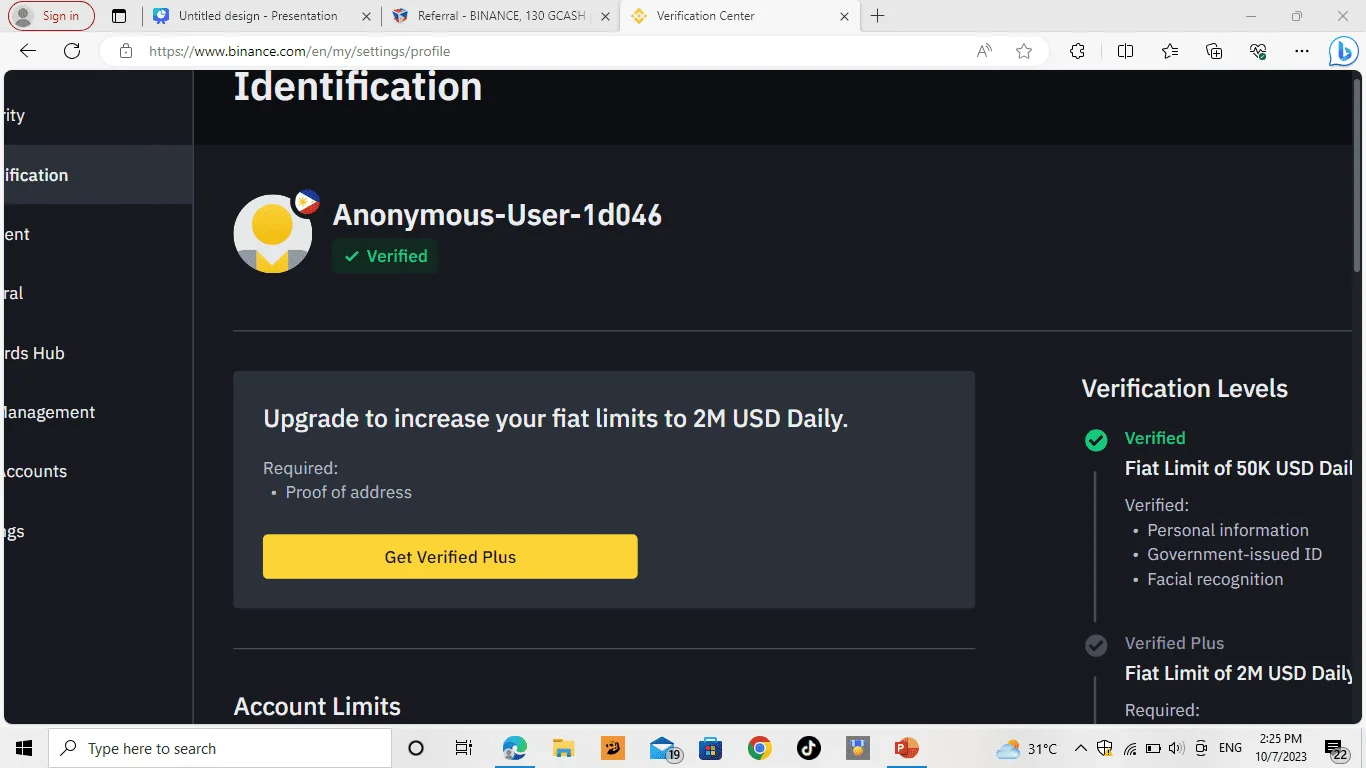This screenshot has width=1366, height=768.
Task: Click the grey Verified Plus level checkmark
Action: [x=1096, y=645]
